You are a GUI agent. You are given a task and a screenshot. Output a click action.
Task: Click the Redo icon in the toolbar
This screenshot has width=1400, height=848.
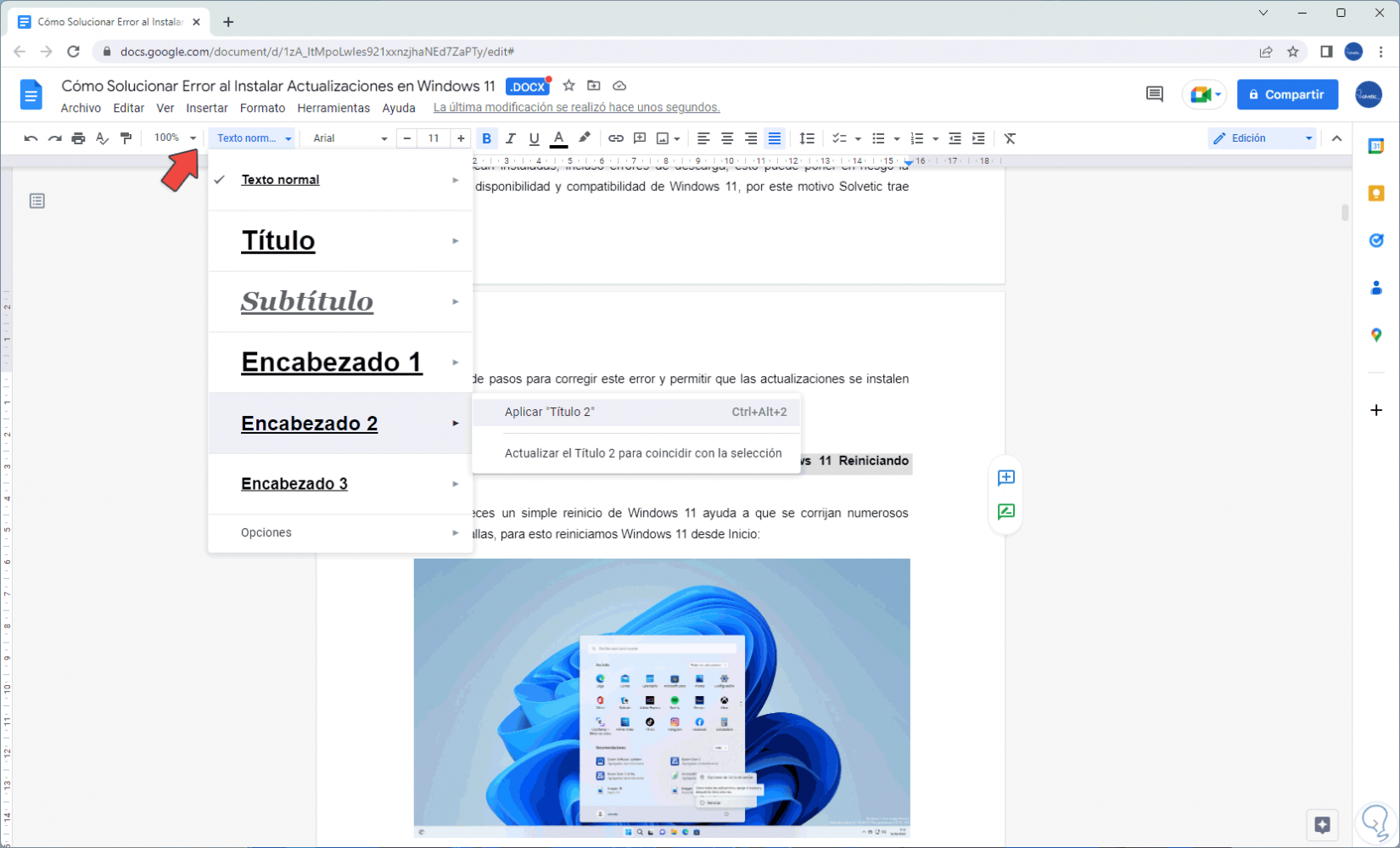[54, 138]
